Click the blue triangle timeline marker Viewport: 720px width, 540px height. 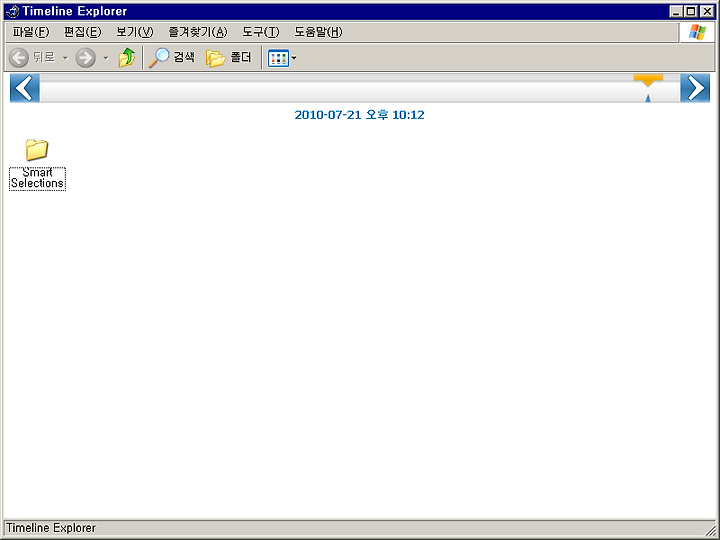648,98
